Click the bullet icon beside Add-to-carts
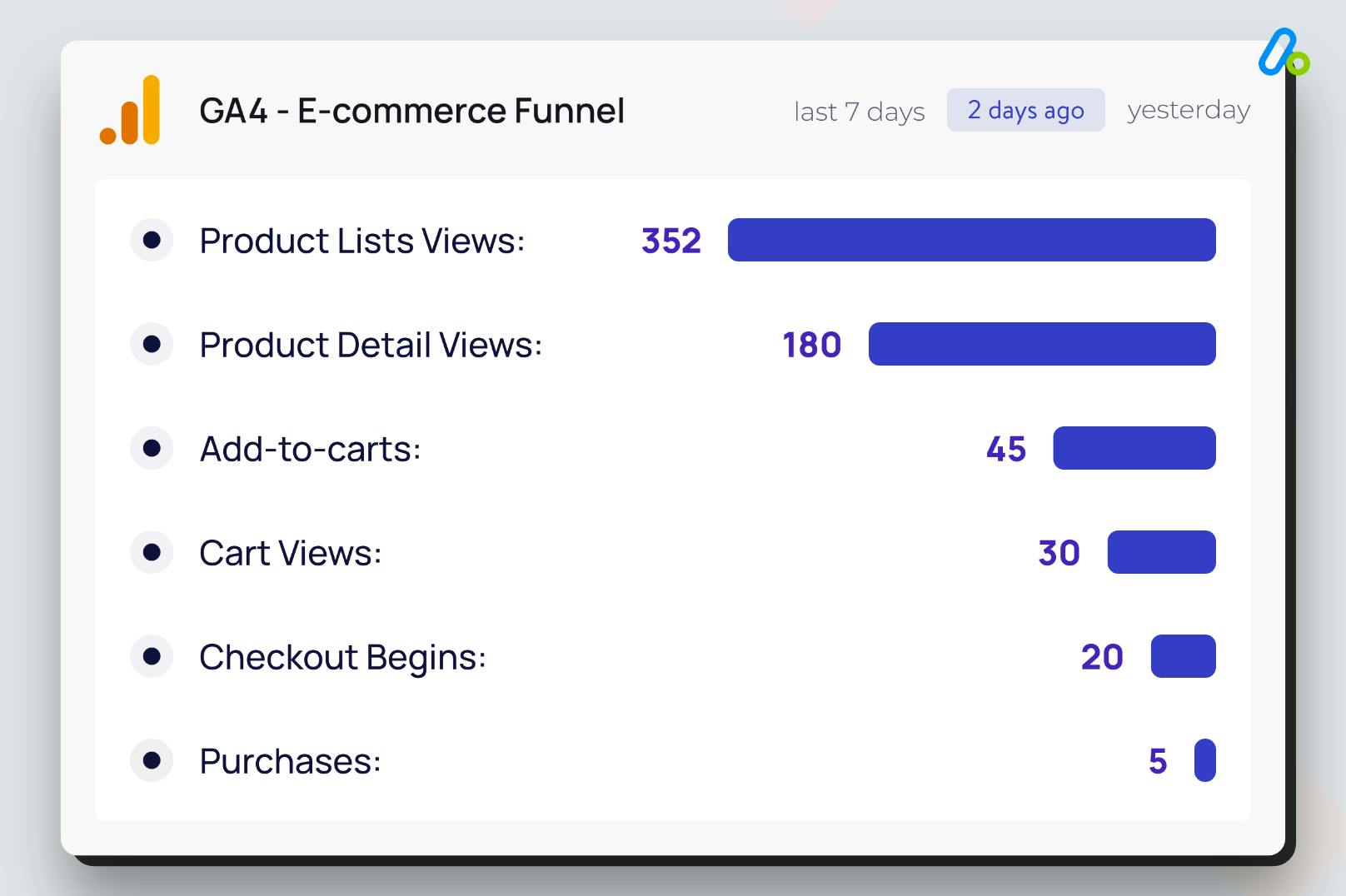 152,448
